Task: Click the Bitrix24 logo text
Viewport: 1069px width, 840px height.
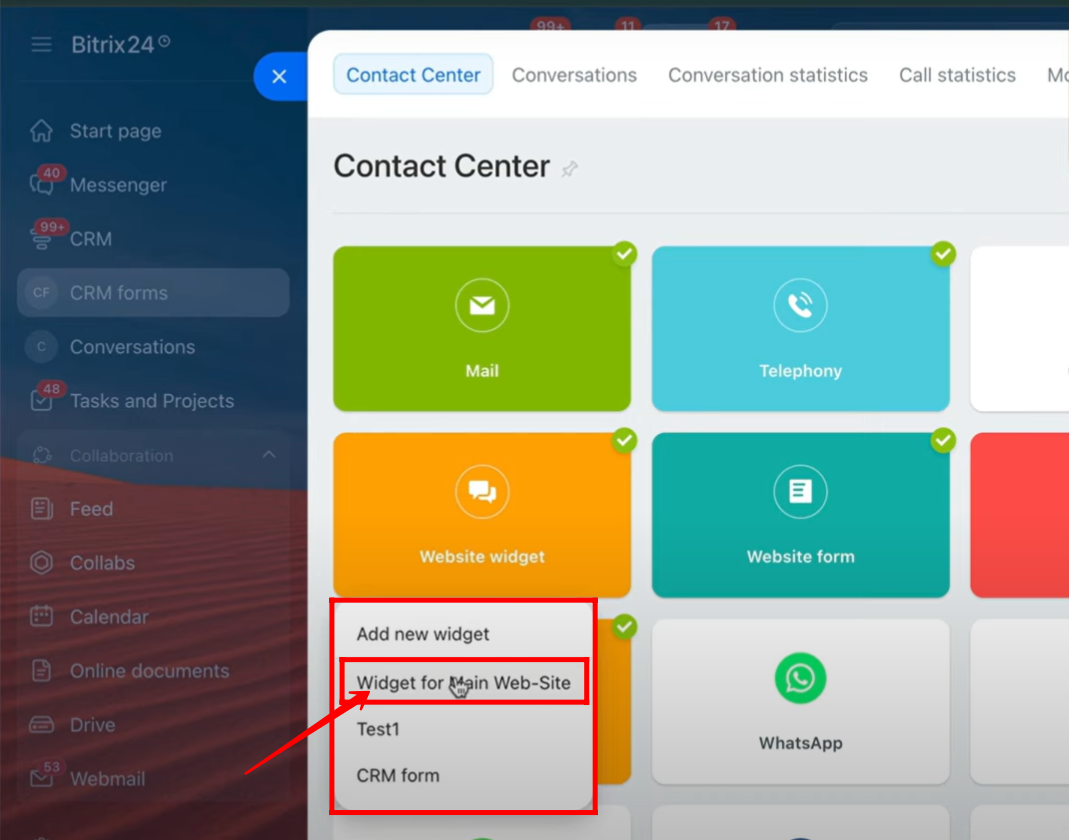Action: point(112,45)
